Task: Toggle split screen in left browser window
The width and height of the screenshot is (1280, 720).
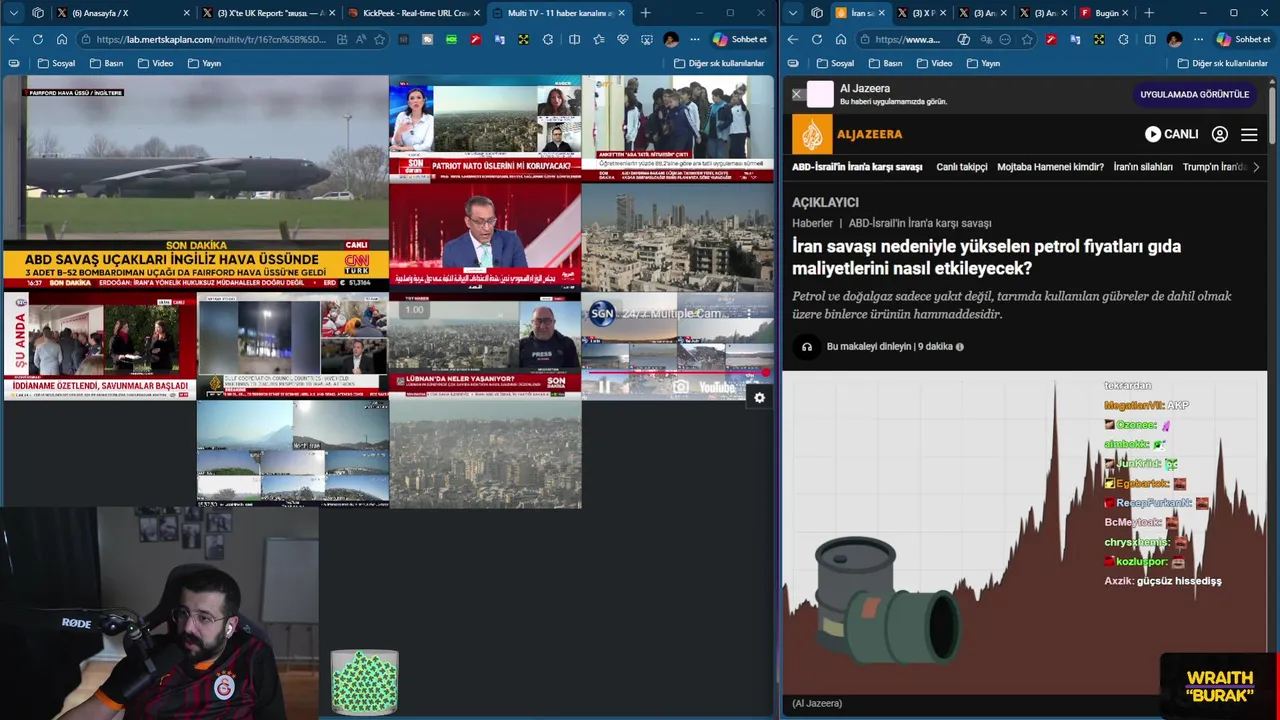Action: click(574, 39)
